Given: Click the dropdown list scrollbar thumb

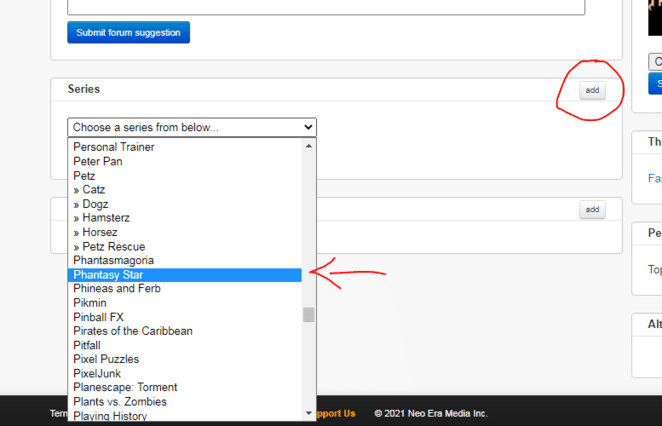Looking at the screenshot, I should [309, 315].
